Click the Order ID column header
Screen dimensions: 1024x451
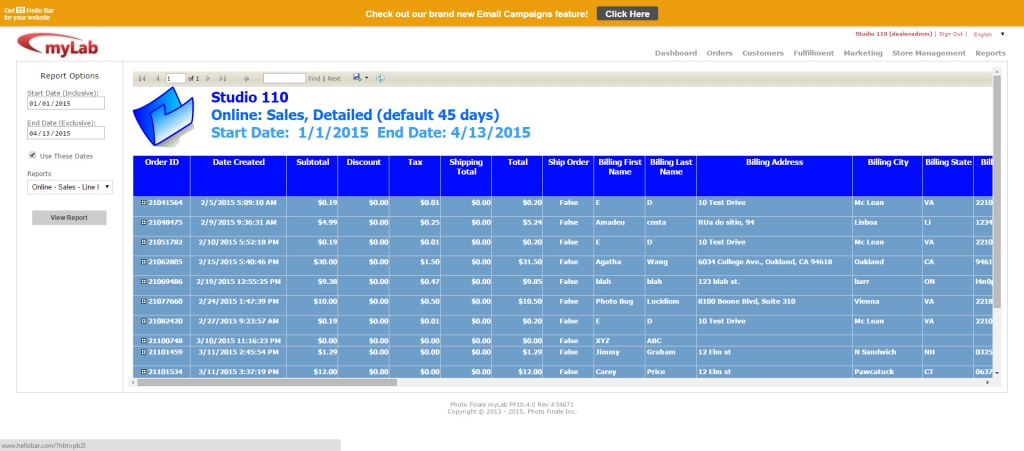[x=162, y=176]
